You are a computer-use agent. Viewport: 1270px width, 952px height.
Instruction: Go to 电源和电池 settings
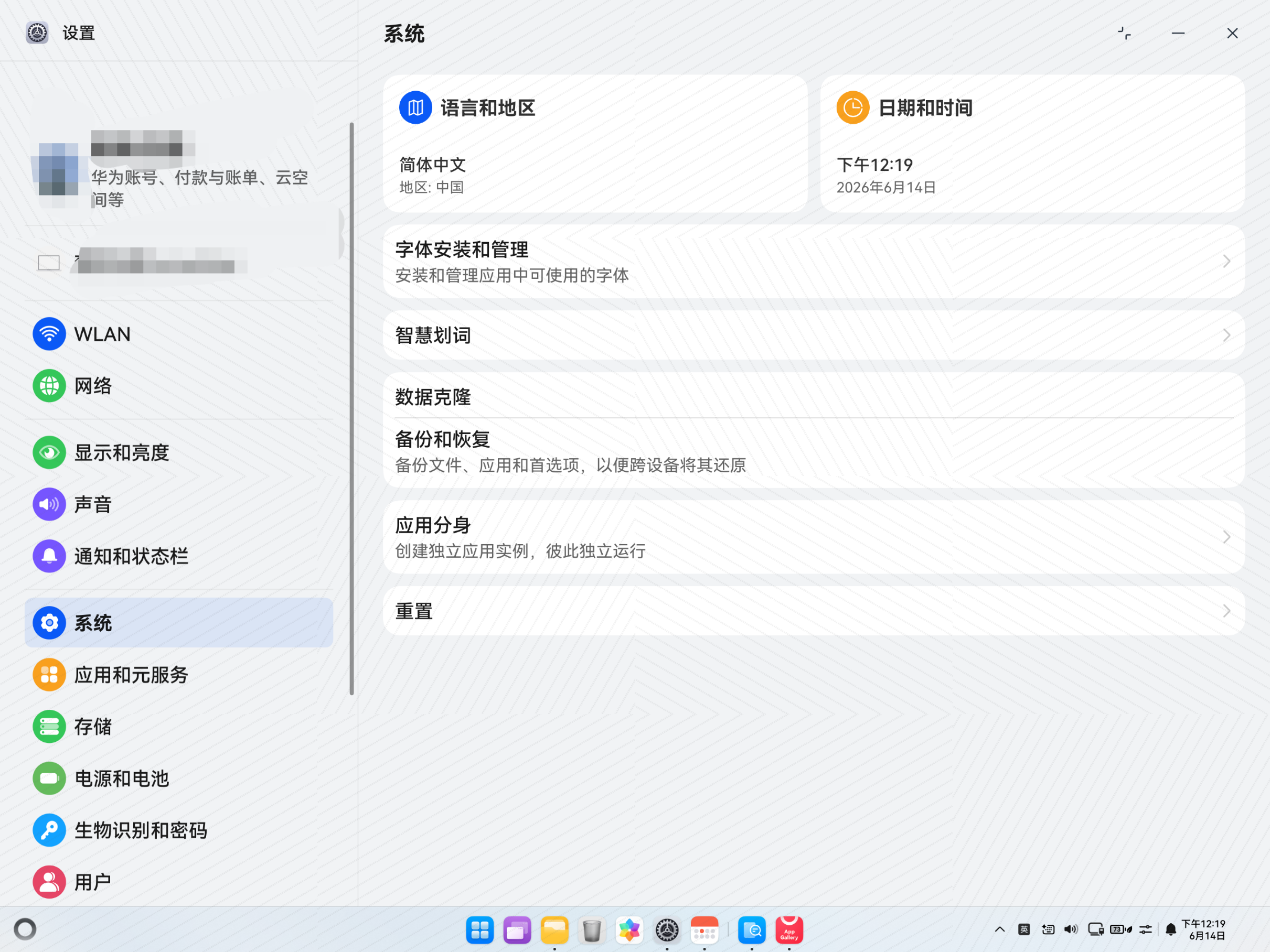pyautogui.click(x=178, y=778)
